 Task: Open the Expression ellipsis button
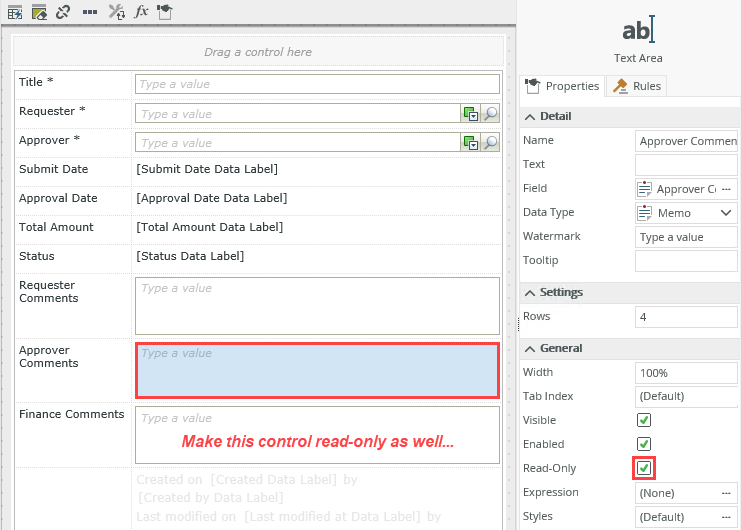tap(726, 493)
